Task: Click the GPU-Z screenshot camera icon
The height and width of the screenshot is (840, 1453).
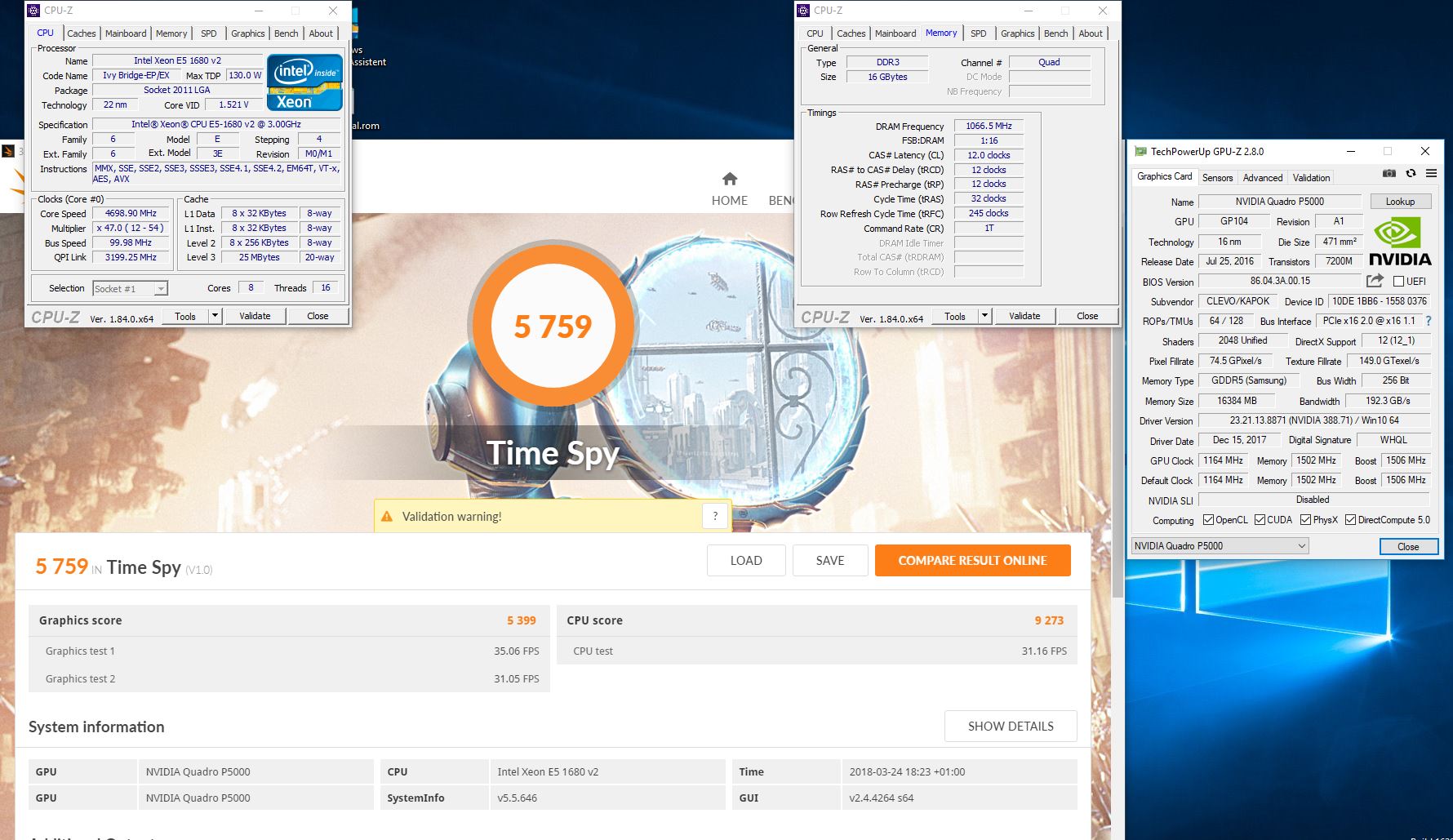Action: [x=1389, y=173]
